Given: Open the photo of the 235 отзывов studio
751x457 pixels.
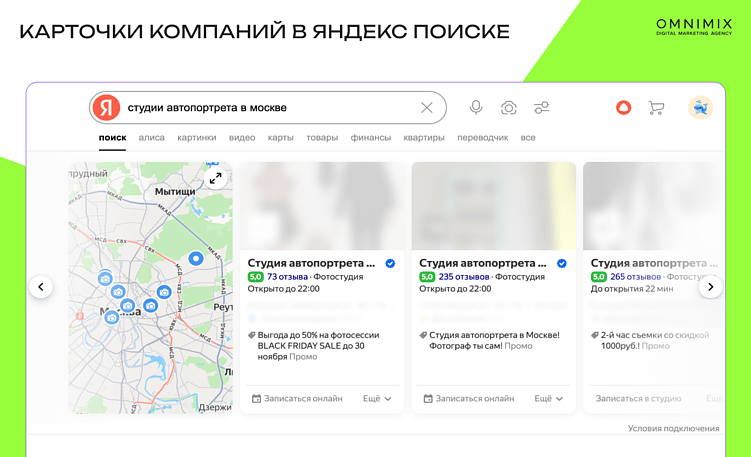Looking at the screenshot, I should pos(494,206).
